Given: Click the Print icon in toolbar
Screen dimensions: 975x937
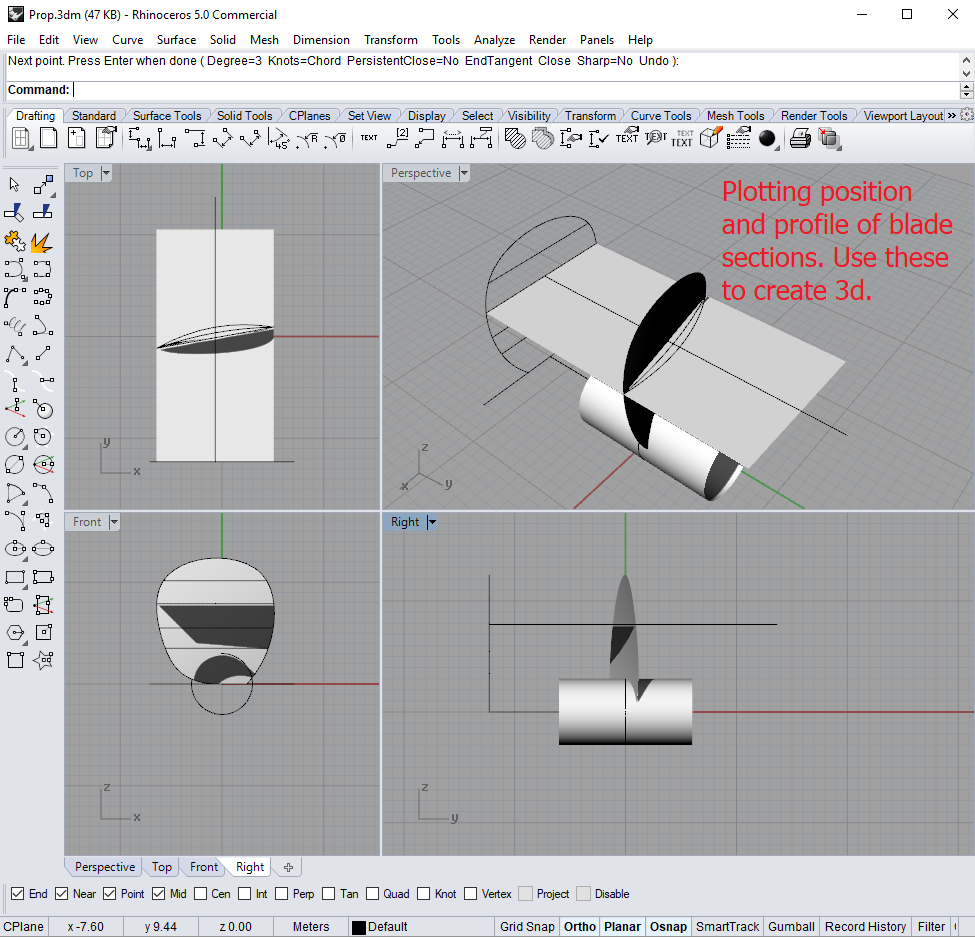Looking at the screenshot, I should (x=799, y=138).
